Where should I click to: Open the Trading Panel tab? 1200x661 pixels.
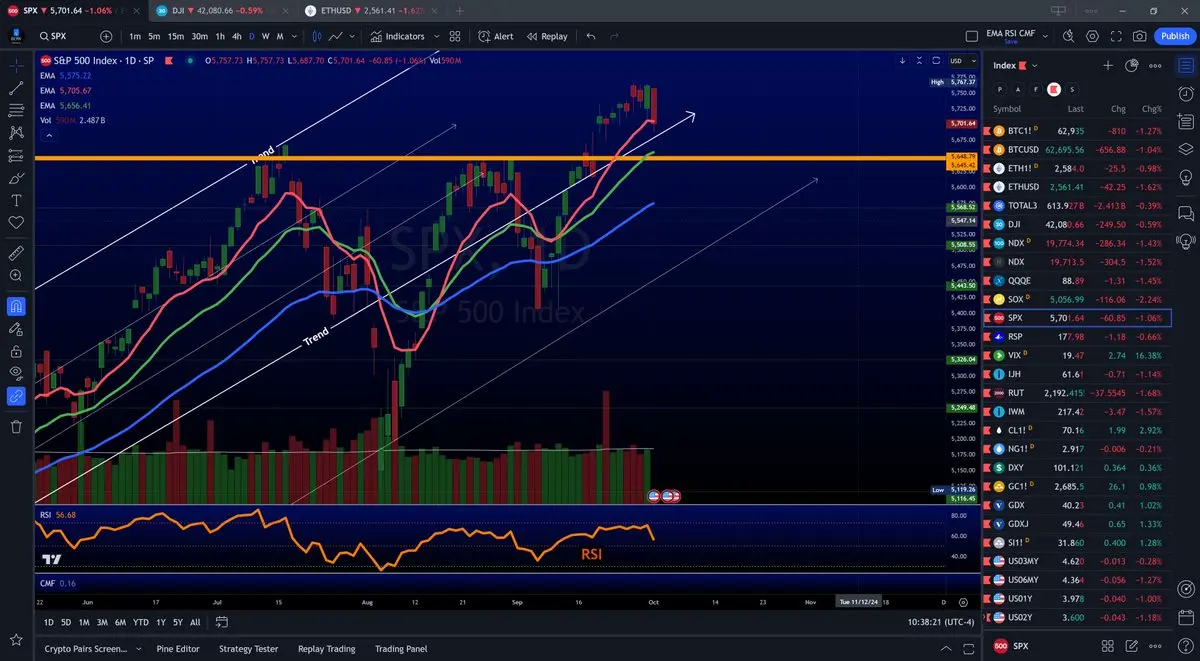tap(401, 649)
